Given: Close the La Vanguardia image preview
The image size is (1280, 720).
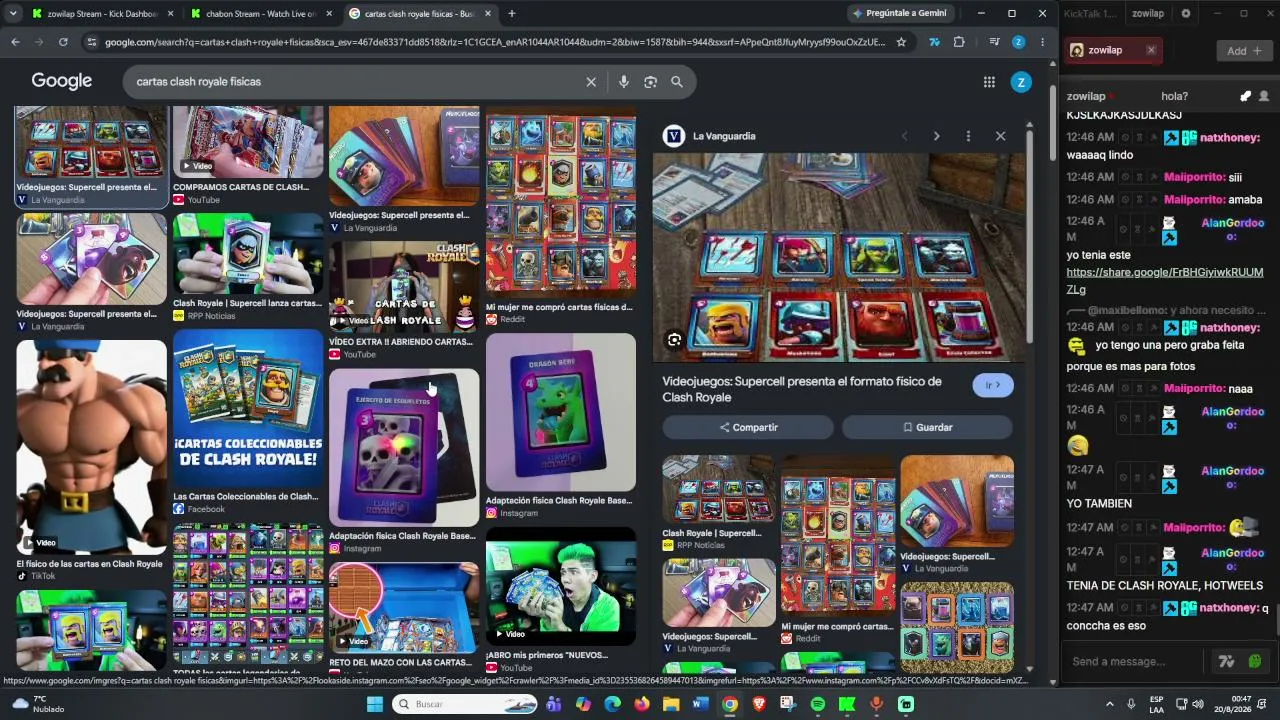Looking at the screenshot, I should [1000, 136].
